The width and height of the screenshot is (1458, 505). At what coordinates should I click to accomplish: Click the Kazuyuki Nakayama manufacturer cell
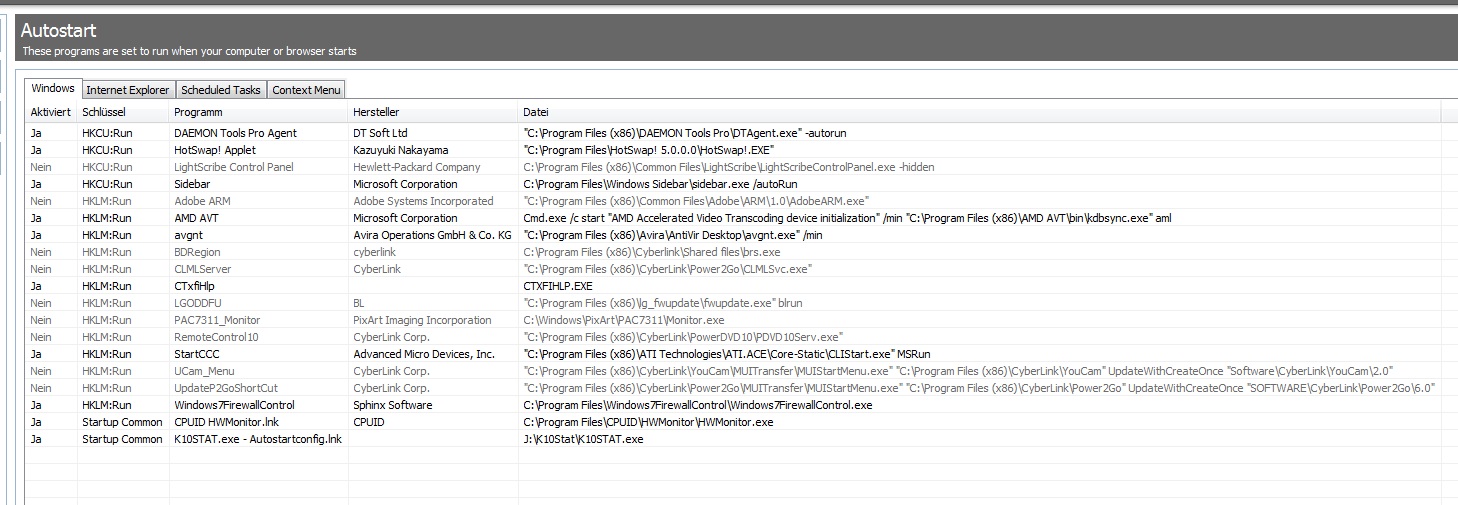tap(400, 150)
